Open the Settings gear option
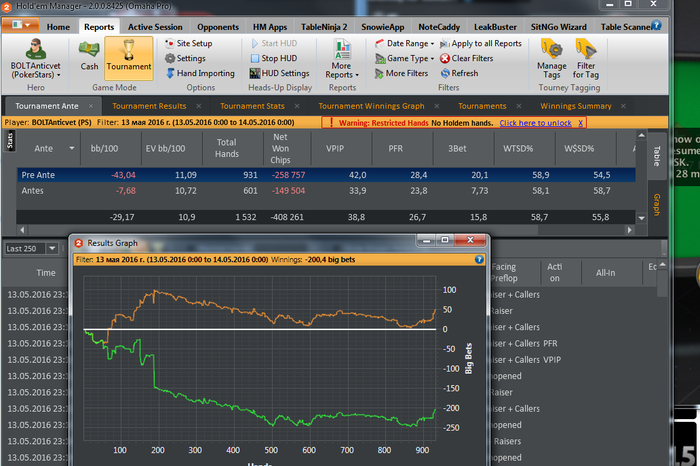700x466 pixels. click(185, 58)
